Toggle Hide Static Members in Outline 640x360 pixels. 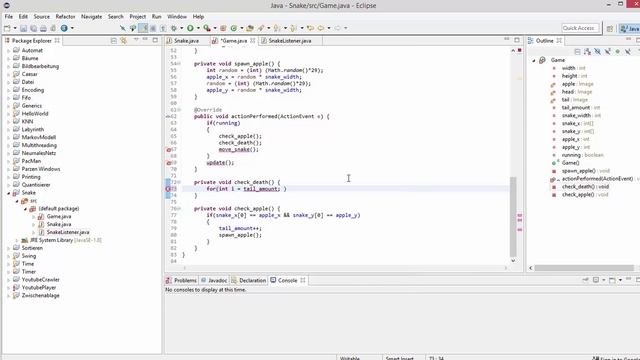[x=608, y=52]
